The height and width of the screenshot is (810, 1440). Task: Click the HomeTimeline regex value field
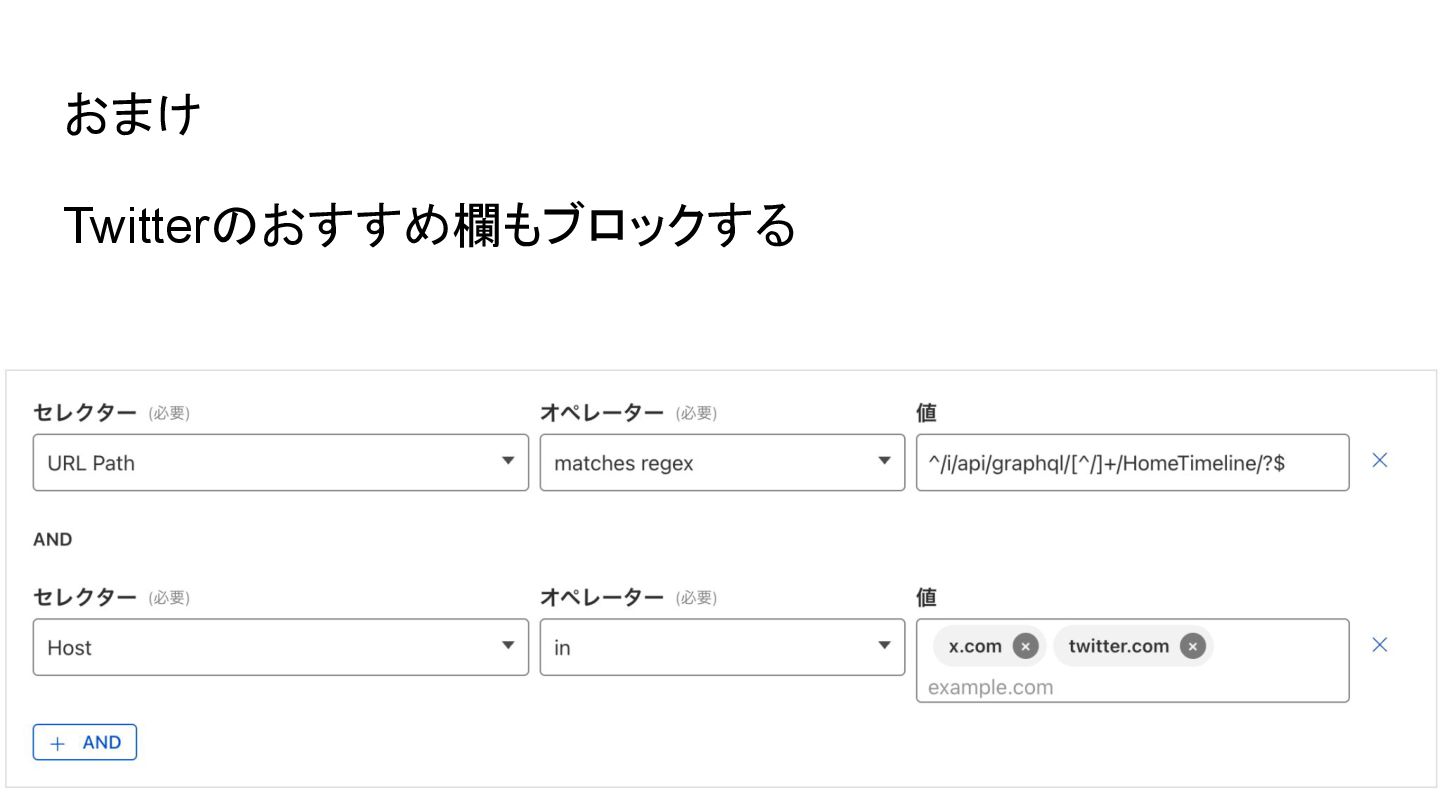pos(1132,462)
